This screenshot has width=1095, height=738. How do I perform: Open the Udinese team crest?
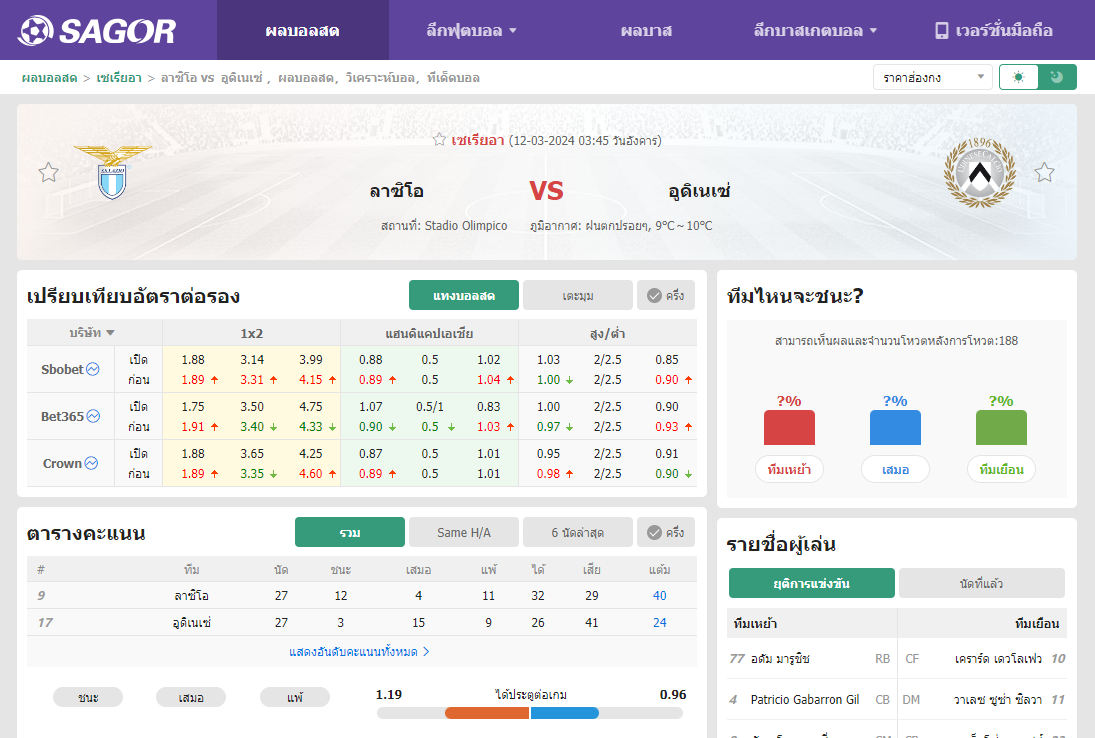(x=979, y=172)
